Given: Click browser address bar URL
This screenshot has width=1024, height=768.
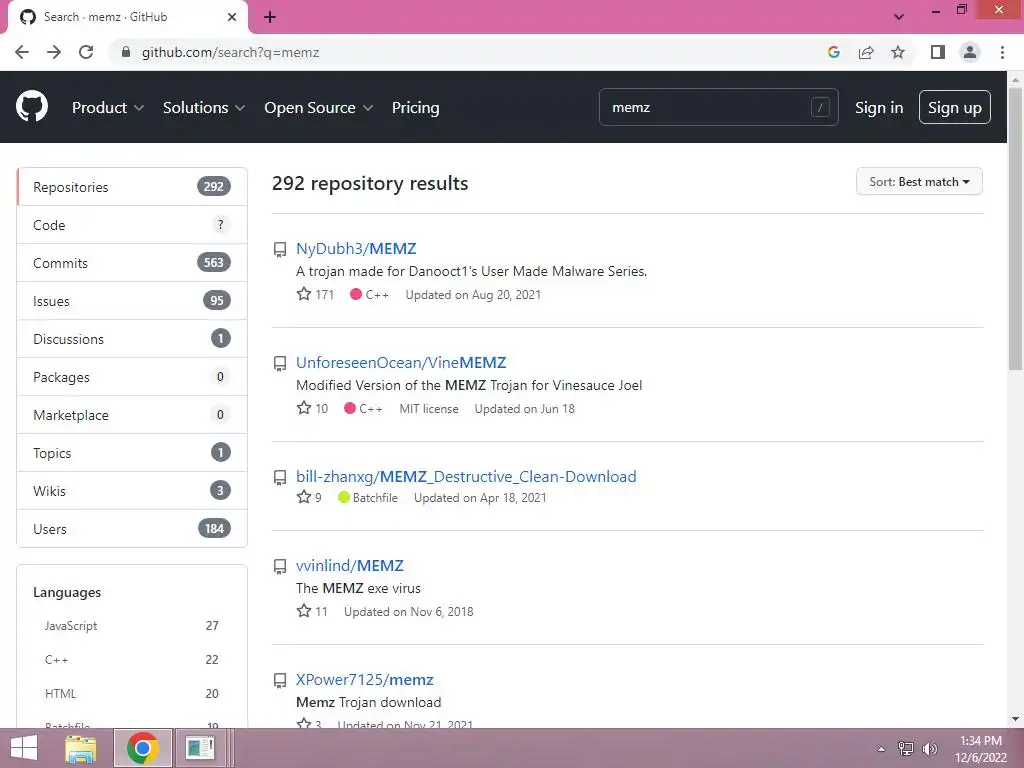Looking at the screenshot, I should 231,52.
